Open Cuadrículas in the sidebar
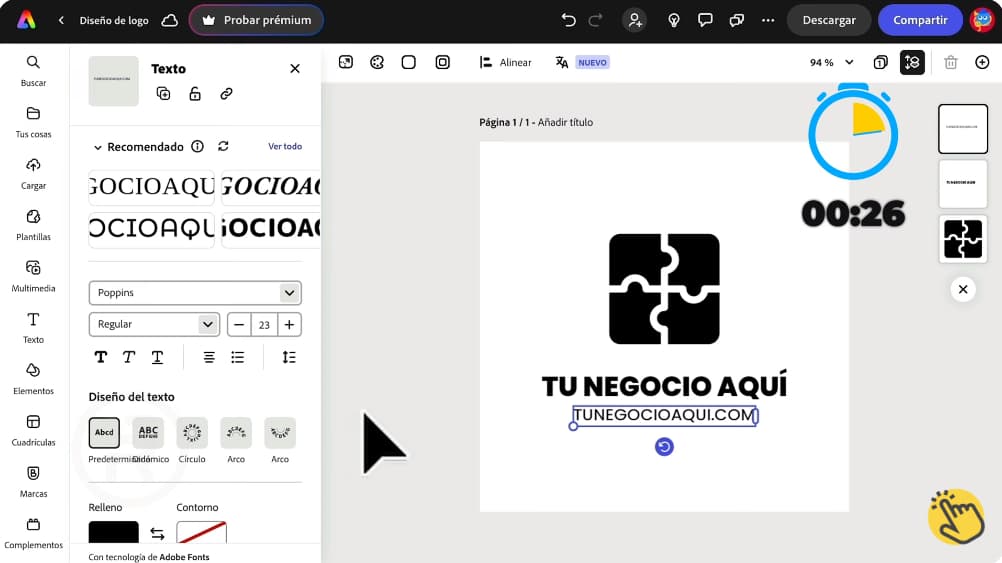Screen dimensions: 1002x563 pyautogui.click(x=33, y=430)
